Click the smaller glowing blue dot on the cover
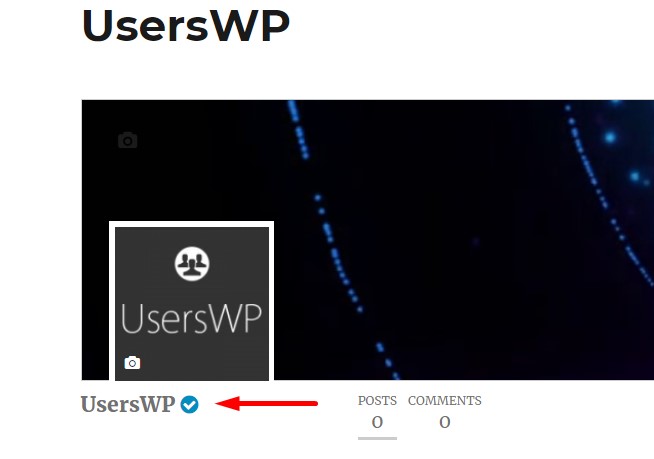654x459 pixels. tap(635, 176)
